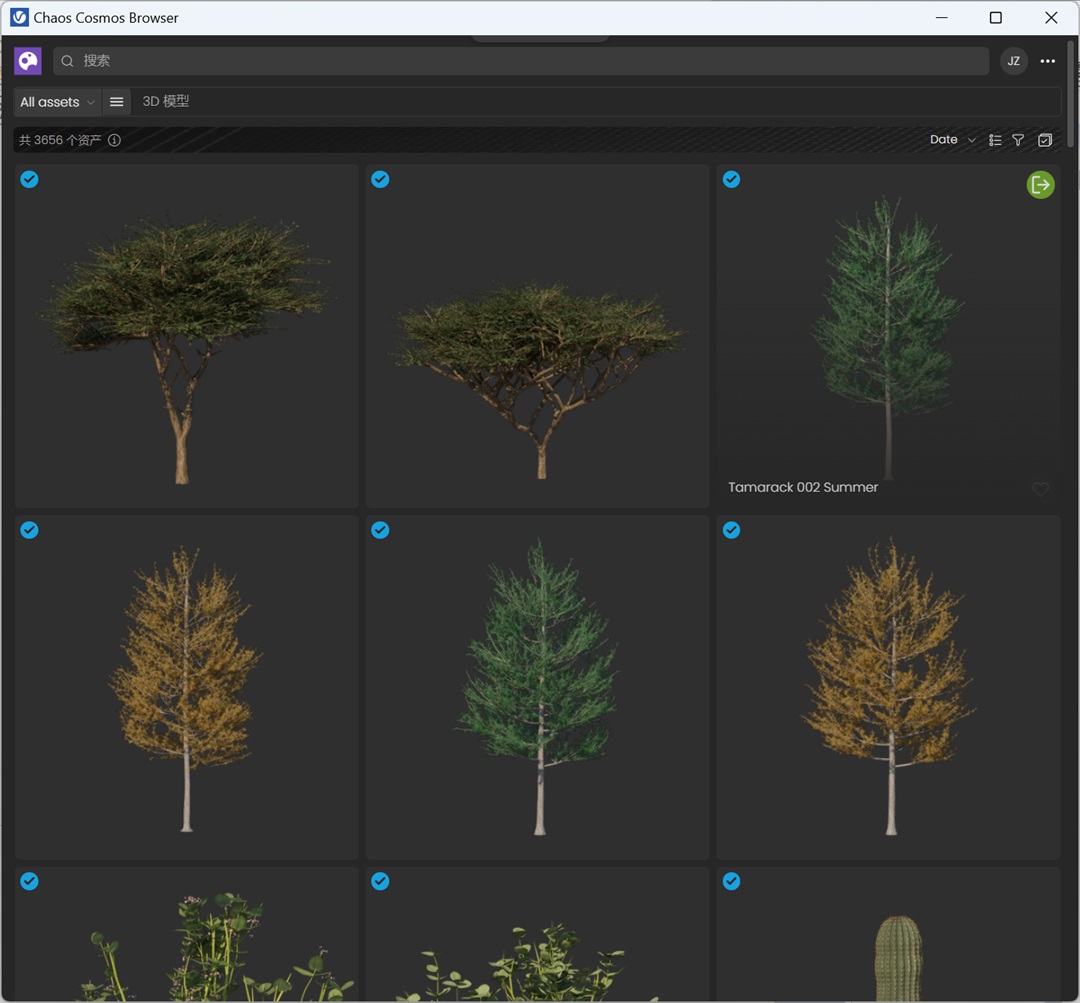
Task: Uncheck the Tamarack 002 Summer badge
Action: [x=731, y=179]
